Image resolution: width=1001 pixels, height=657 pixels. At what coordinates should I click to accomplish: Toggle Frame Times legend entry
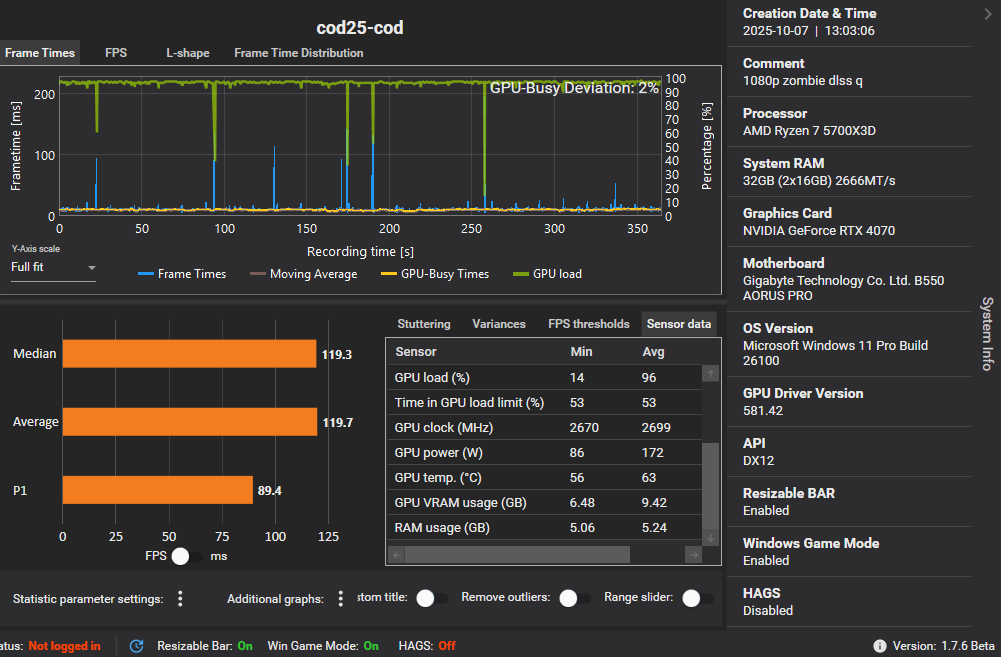(182, 274)
